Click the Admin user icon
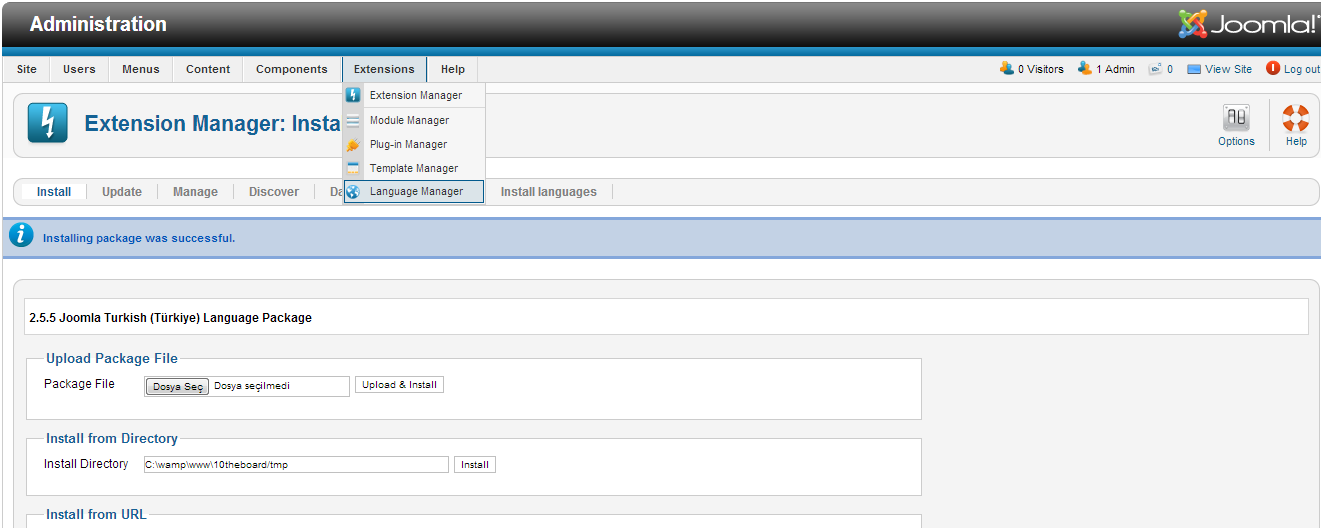The height and width of the screenshot is (528, 1321). [x=1085, y=69]
